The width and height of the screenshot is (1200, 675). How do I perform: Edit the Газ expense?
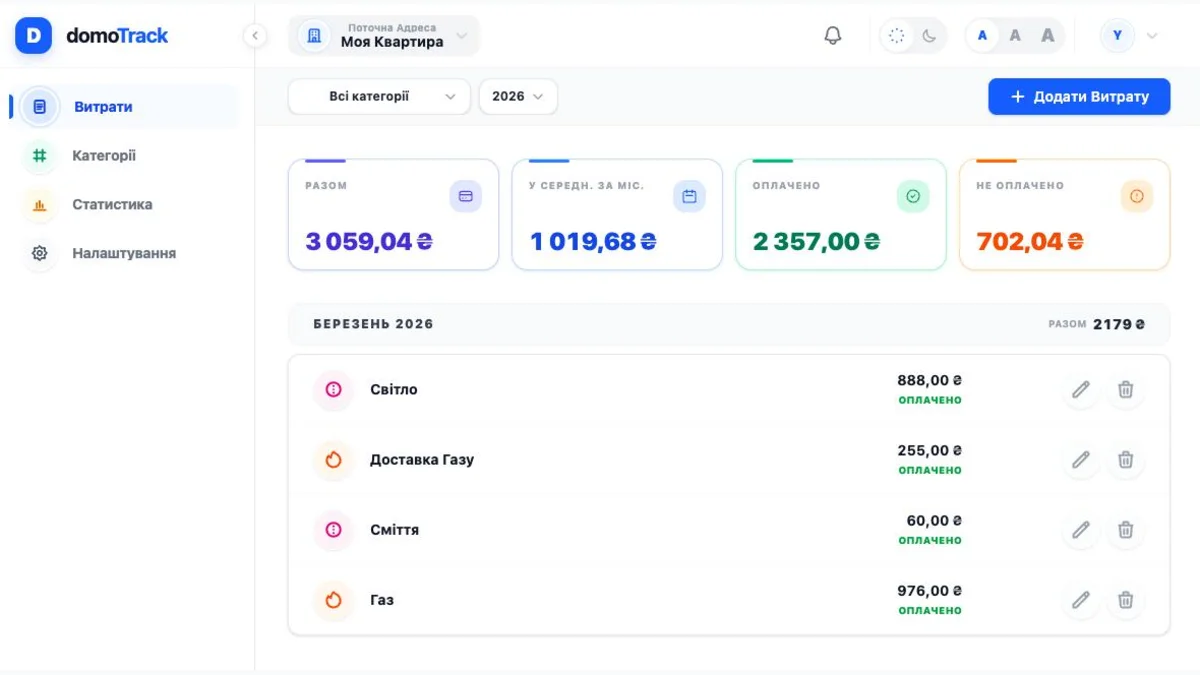[x=1081, y=600]
